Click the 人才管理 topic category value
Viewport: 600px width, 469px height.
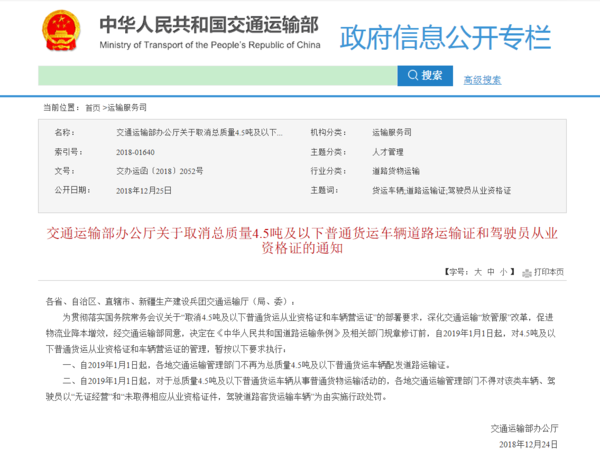(387, 151)
